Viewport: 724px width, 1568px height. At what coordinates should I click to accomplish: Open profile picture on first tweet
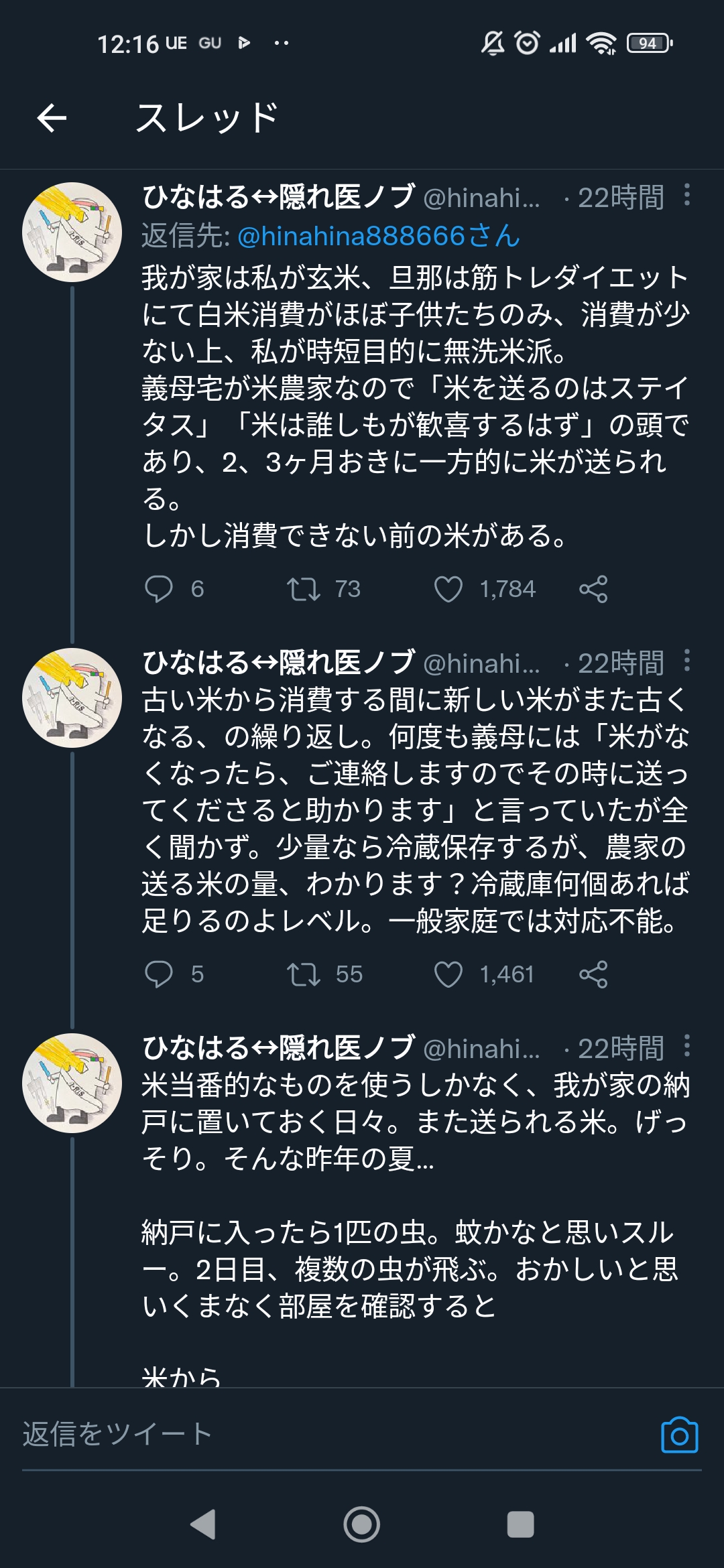[x=72, y=233]
